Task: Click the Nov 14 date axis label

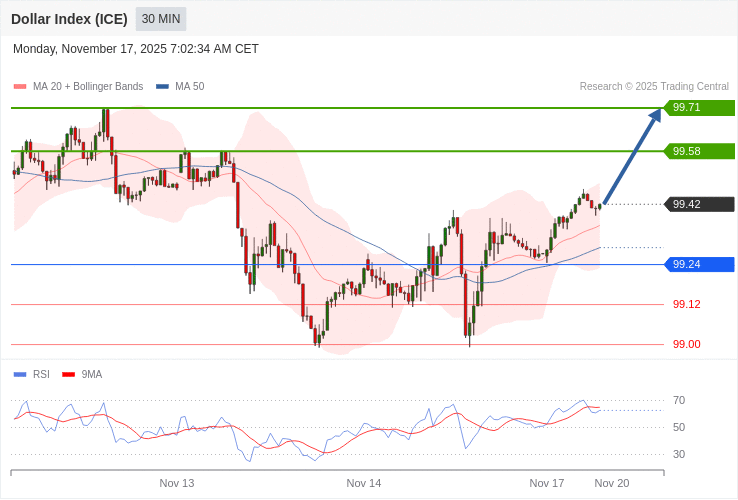Action: [364, 483]
